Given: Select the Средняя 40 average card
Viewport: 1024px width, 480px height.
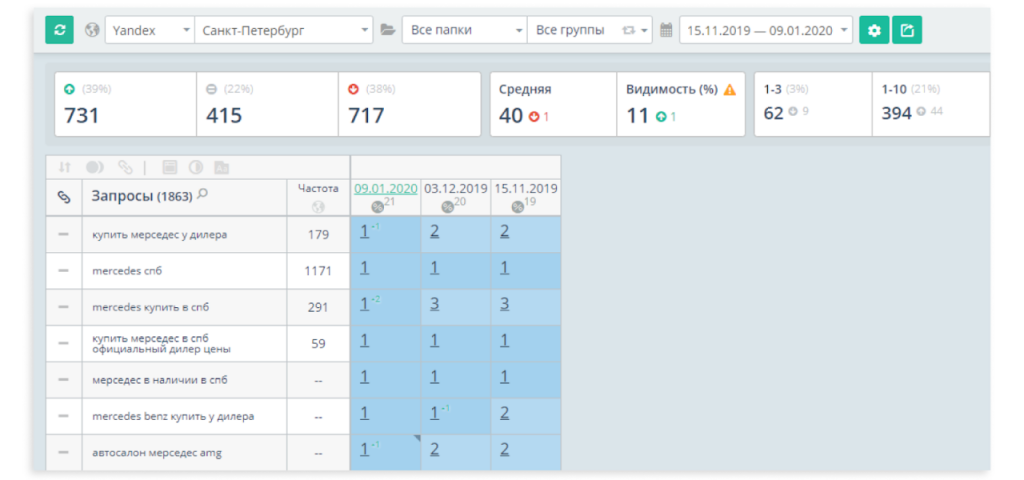Looking at the screenshot, I should 553,104.
